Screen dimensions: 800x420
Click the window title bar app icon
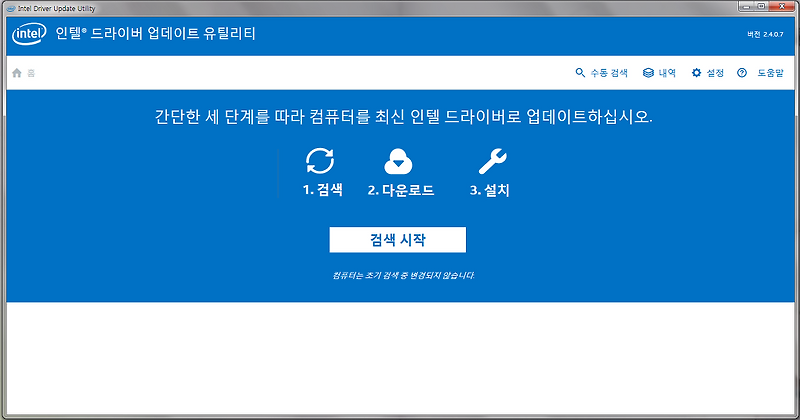(11, 8)
